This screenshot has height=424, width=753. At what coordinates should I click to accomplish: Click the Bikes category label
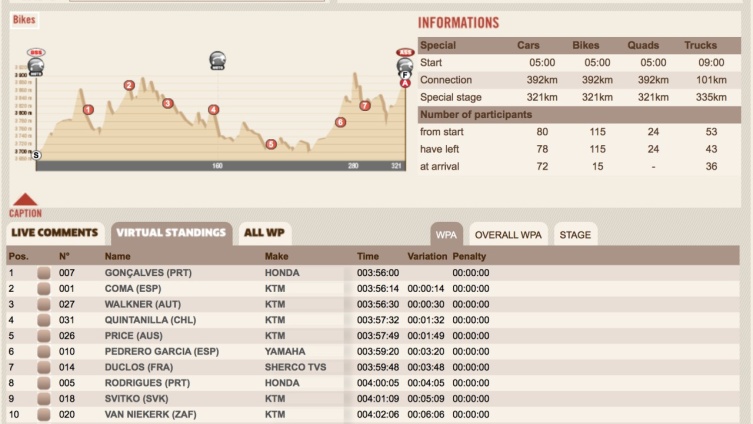[x=24, y=20]
